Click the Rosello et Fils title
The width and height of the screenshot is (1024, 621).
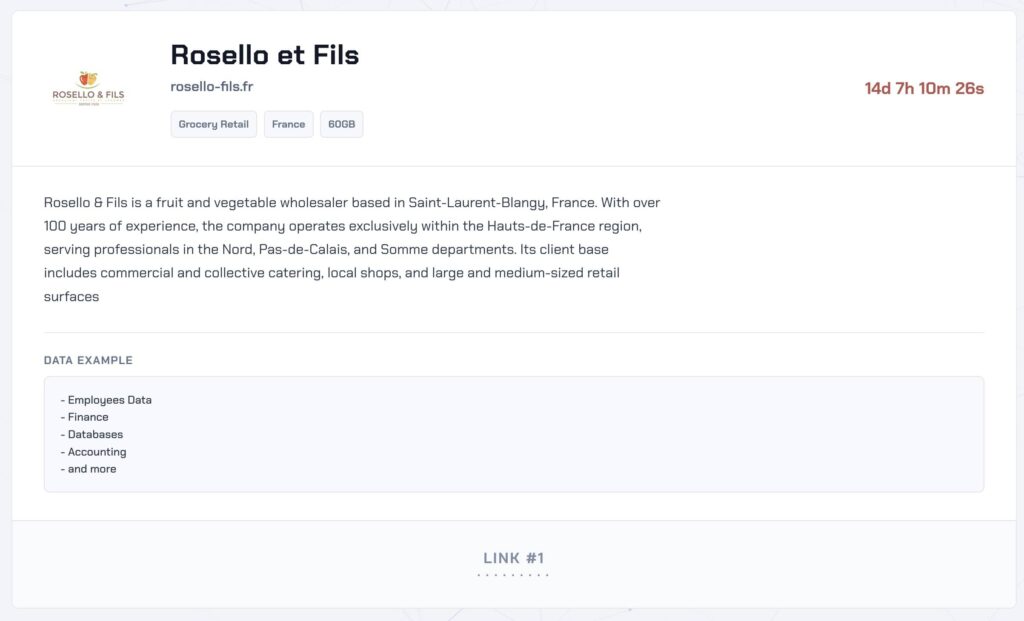264,55
